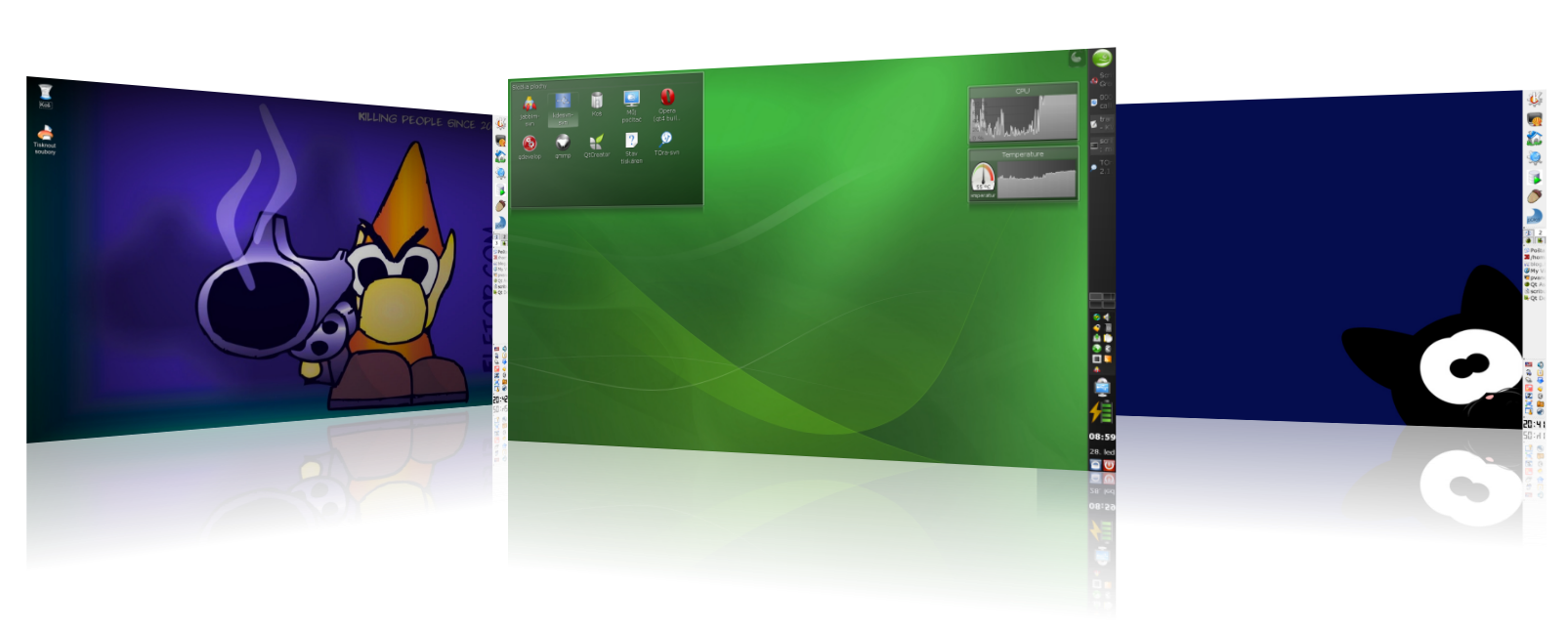The width and height of the screenshot is (1568, 632).
Task: Select the Temperature widget gauge
Action: click(x=982, y=176)
